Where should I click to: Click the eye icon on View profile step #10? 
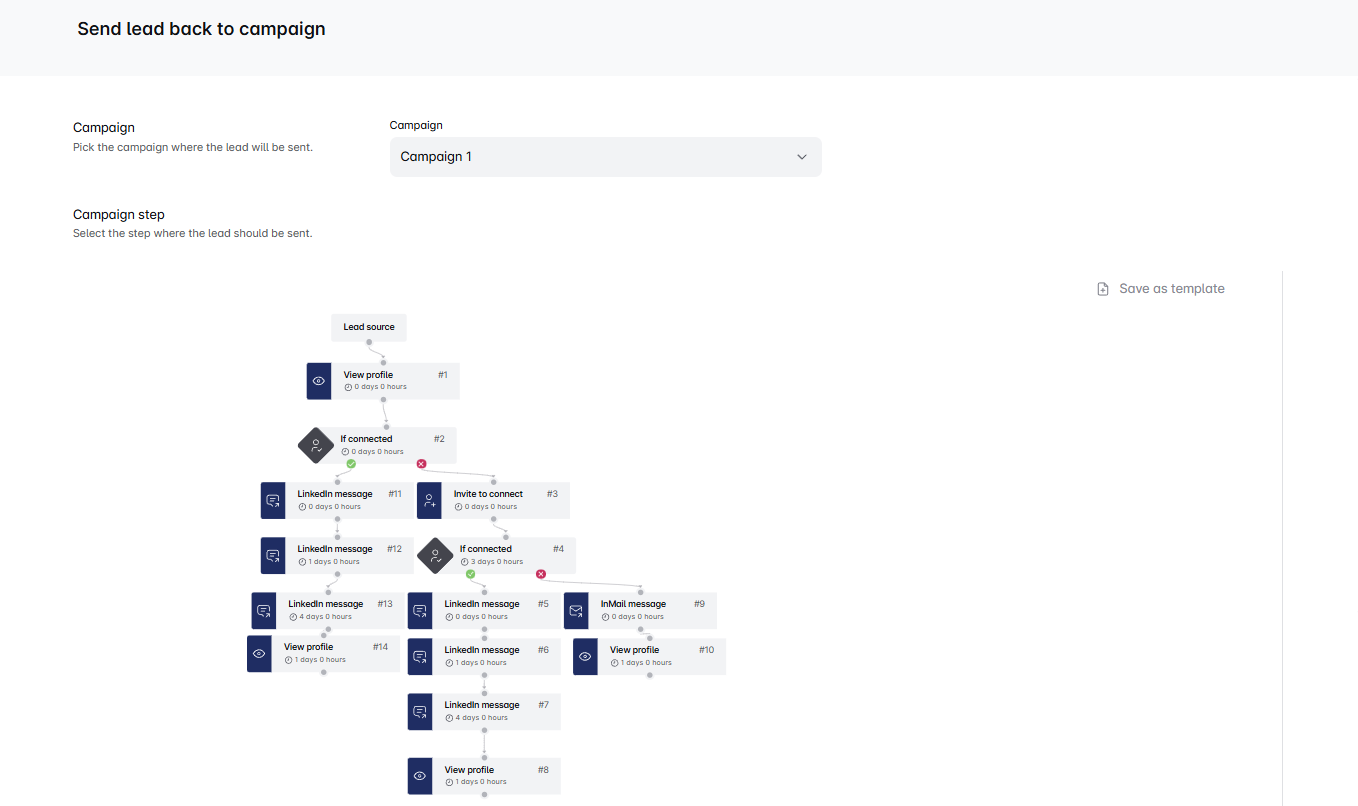(x=585, y=656)
